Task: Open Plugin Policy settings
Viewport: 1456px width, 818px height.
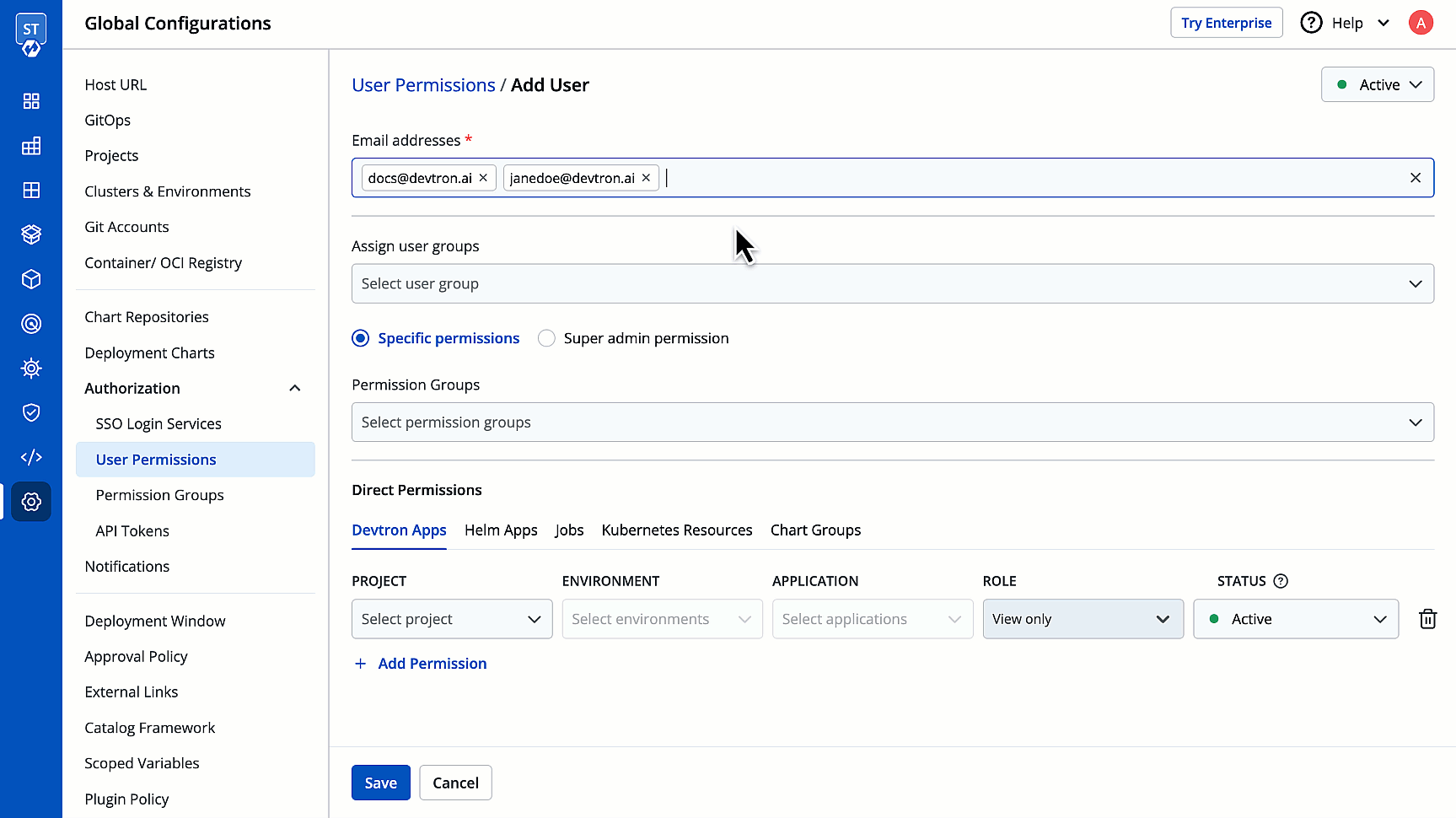Action: (x=126, y=799)
